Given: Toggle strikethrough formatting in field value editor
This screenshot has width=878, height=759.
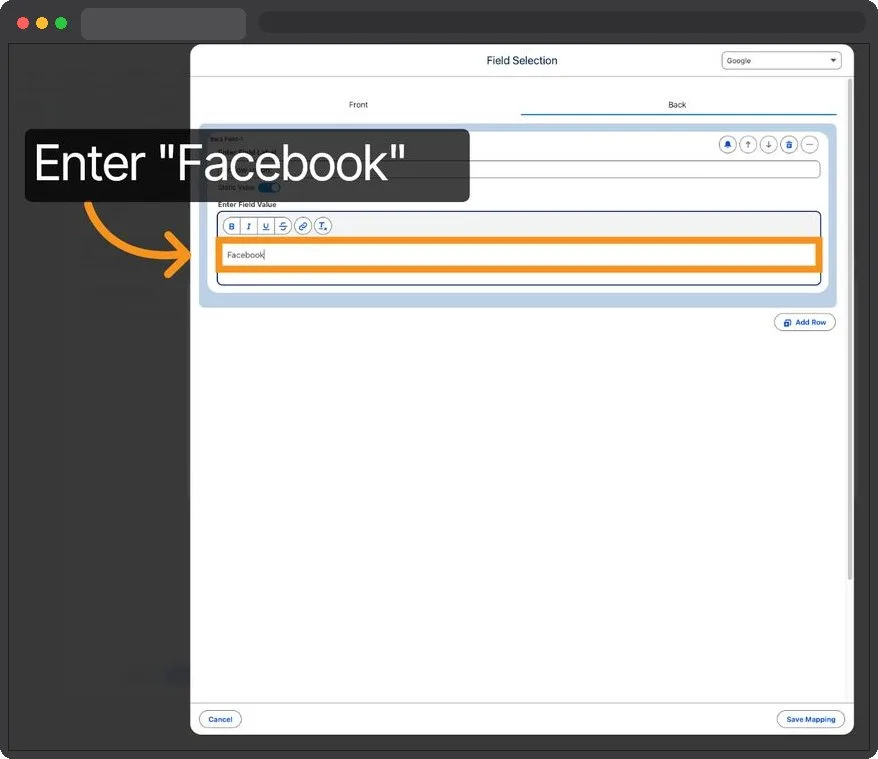Looking at the screenshot, I should [x=283, y=226].
